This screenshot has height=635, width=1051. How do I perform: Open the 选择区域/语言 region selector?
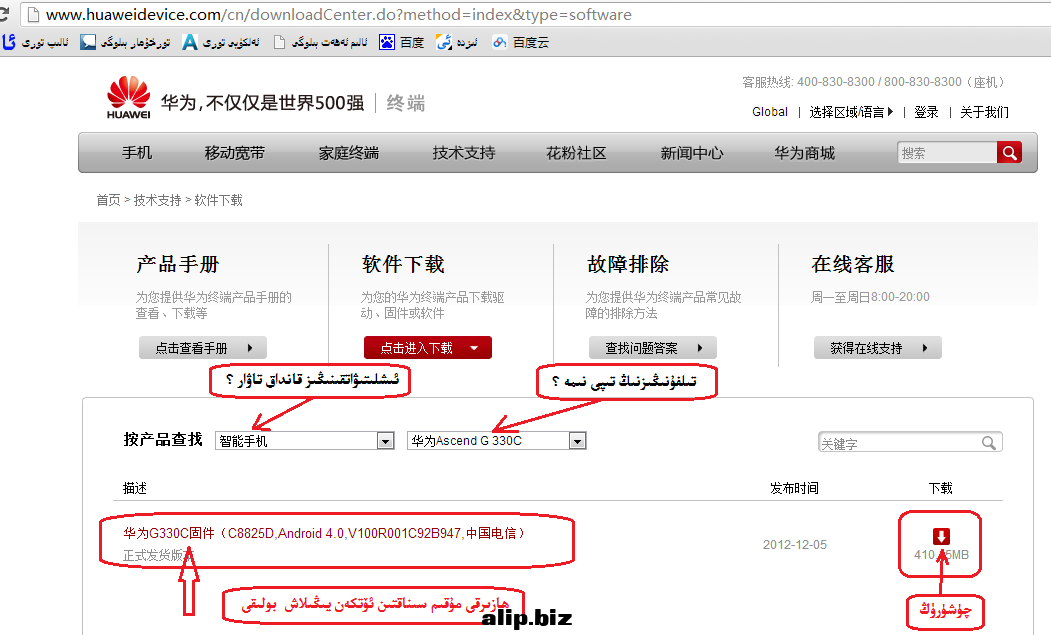click(x=851, y=112)
